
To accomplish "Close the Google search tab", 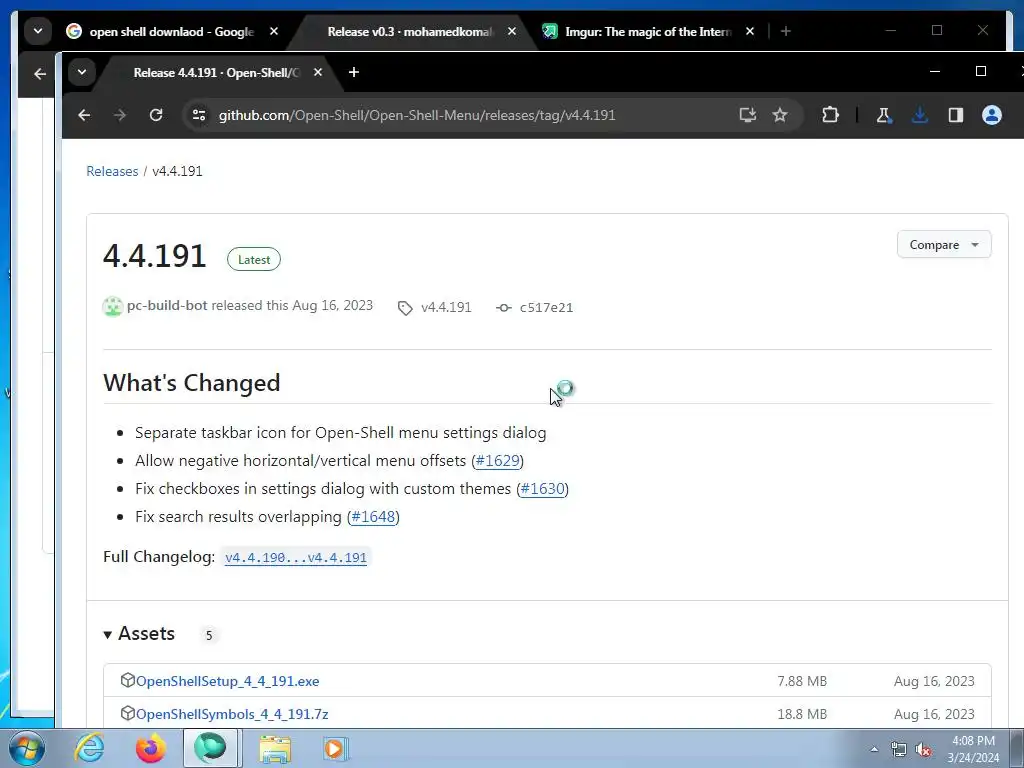I will pyautogui.click(x=274, y=31).
